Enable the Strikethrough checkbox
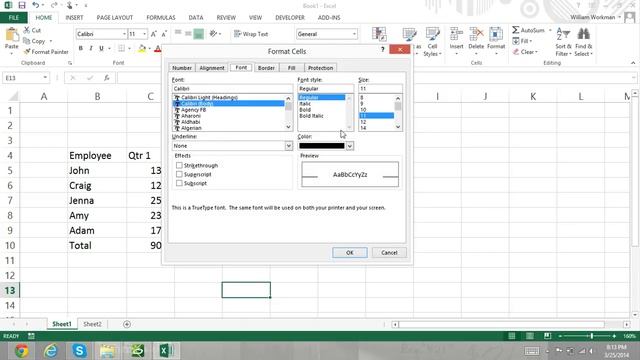The image size is (640, 360). point(179,165)
